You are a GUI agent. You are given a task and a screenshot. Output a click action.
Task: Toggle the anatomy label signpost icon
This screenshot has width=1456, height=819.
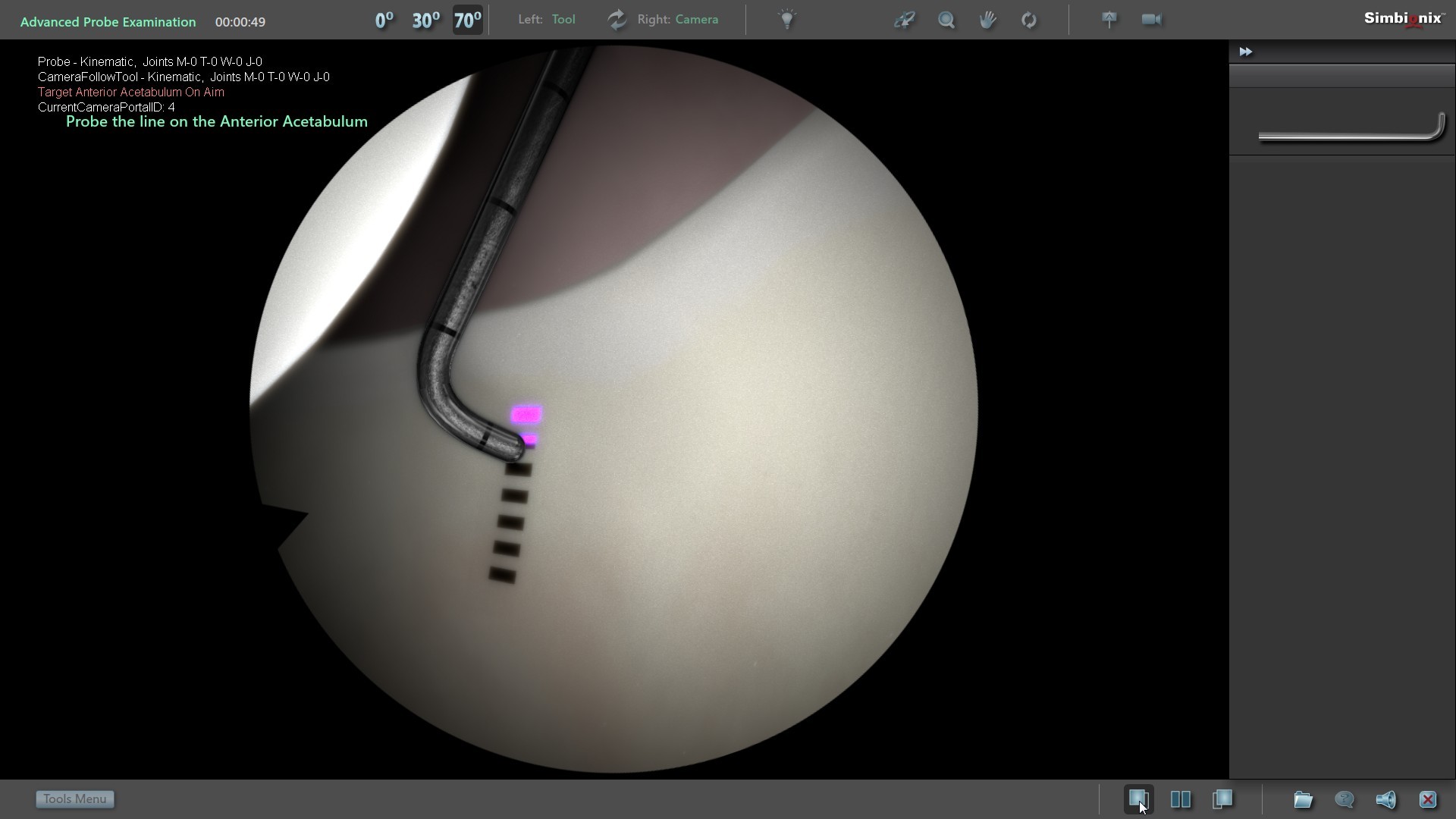(x=1109, y=20)
